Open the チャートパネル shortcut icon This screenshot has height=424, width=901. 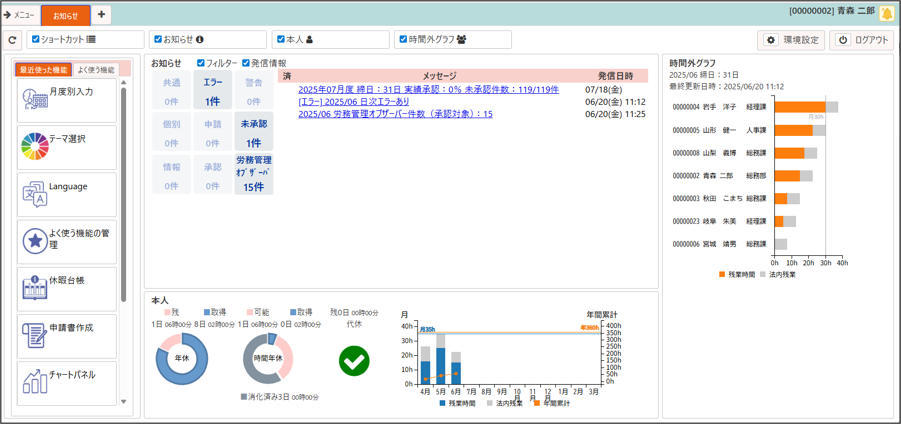(35, 382)
